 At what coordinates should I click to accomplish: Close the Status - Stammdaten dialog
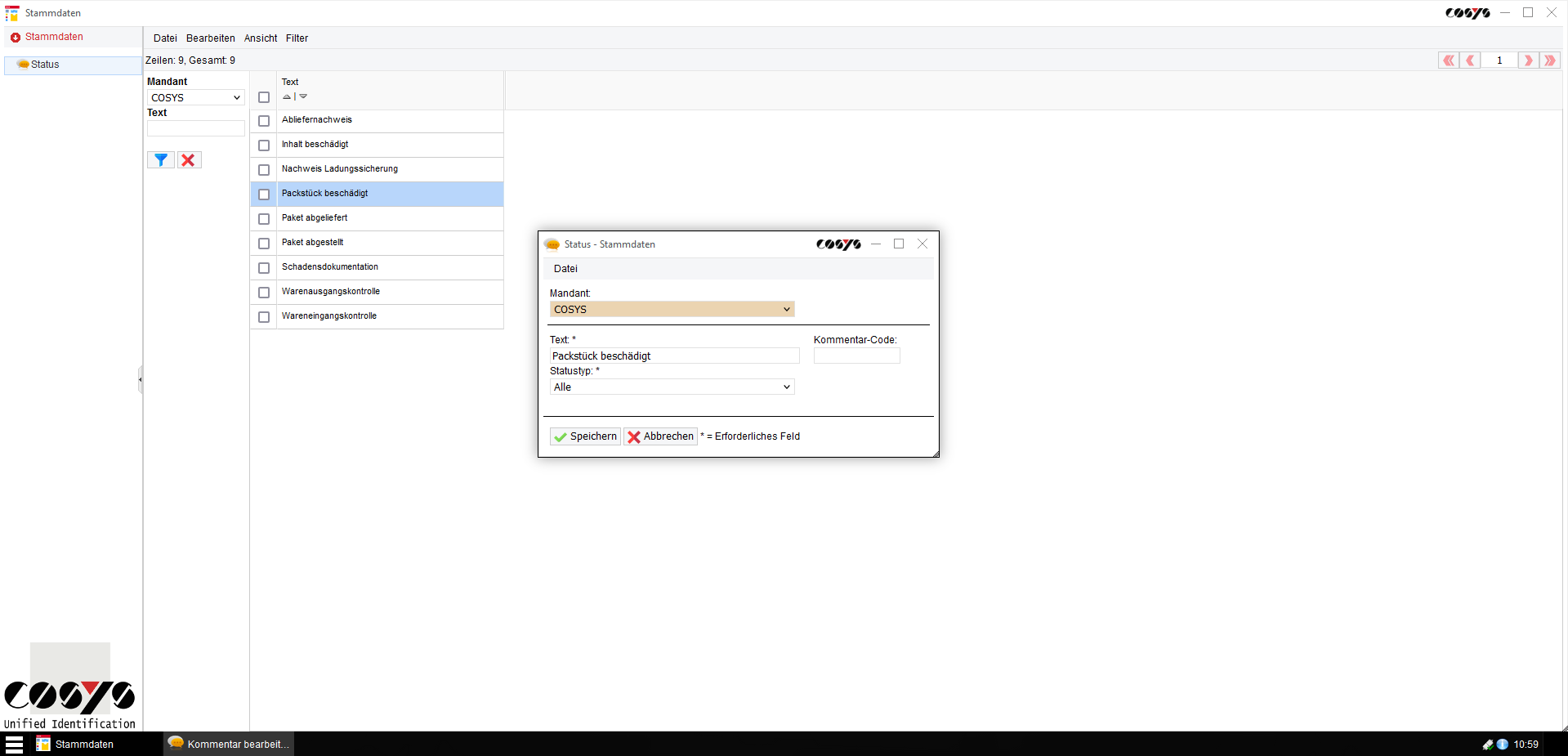(x=922, y=244)
